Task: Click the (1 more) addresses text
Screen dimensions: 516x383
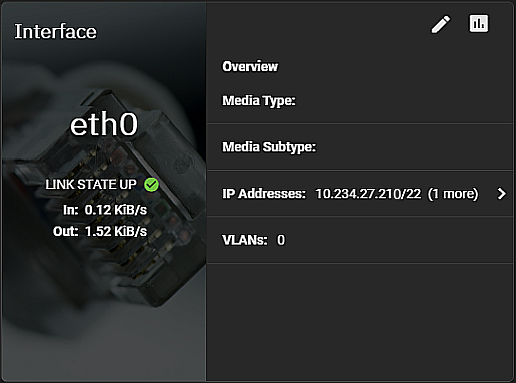Action: [453, 194]
